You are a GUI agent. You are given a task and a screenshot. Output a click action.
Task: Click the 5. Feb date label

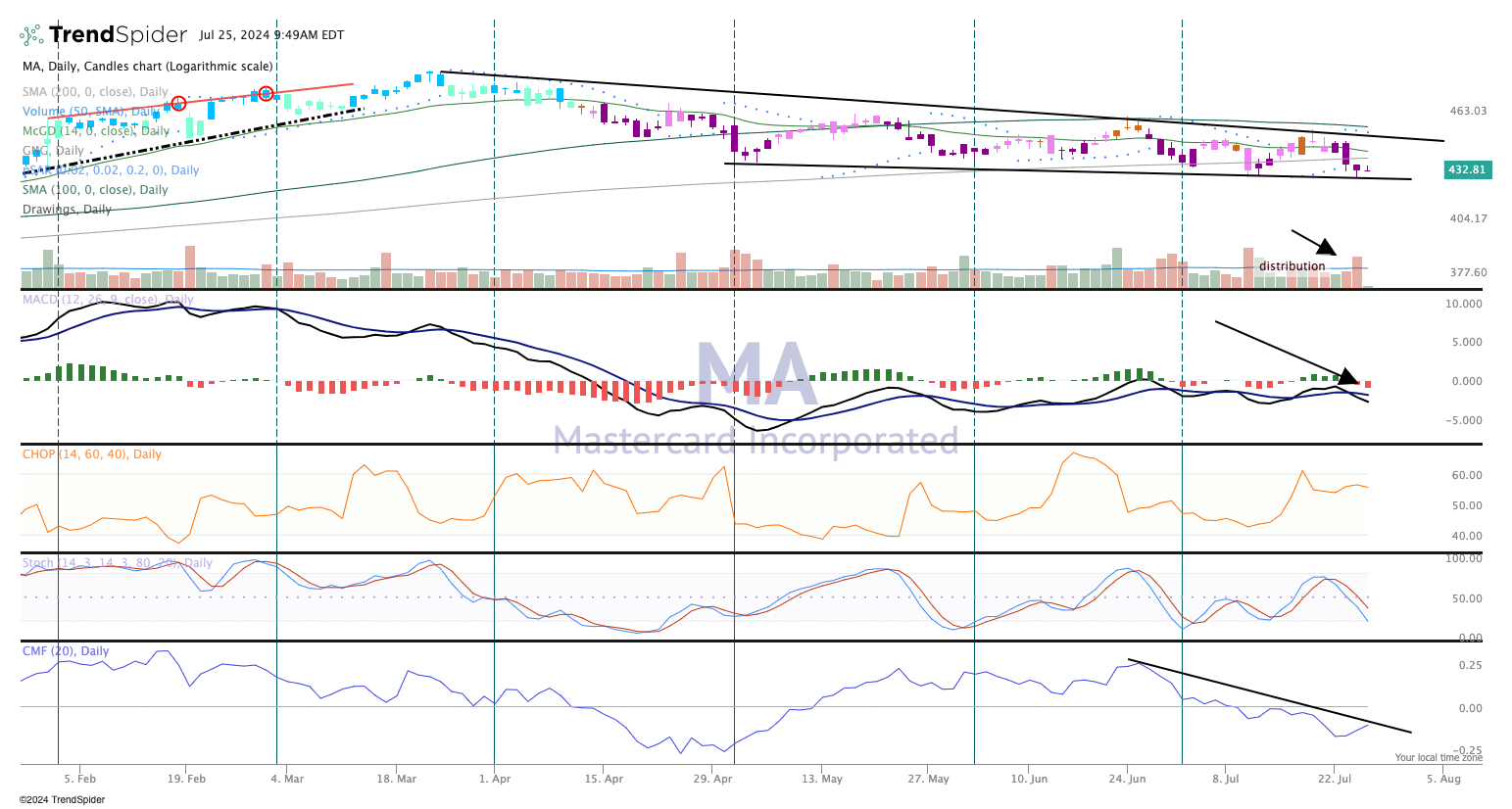click(x=80, y=780)
